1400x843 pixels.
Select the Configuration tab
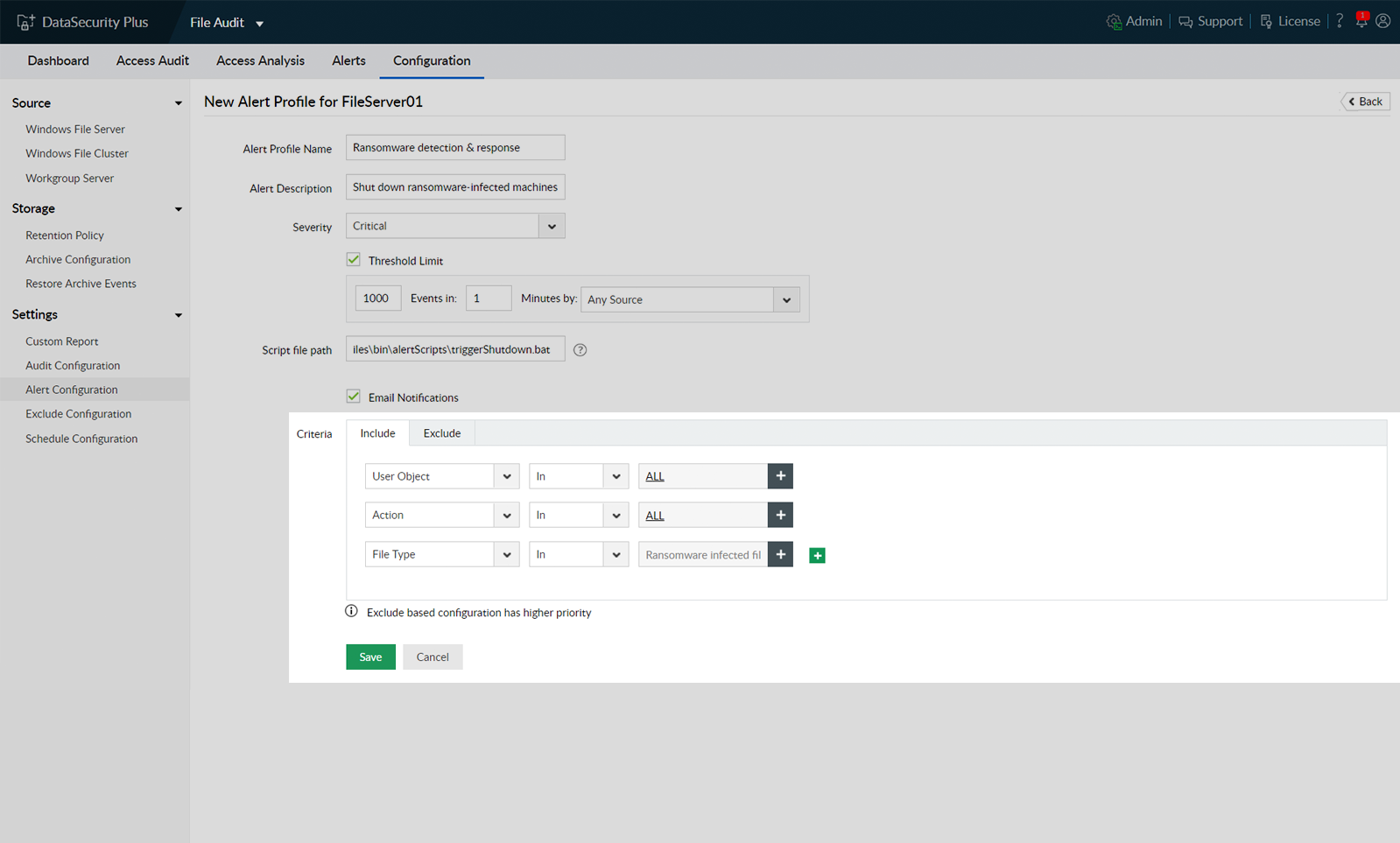coord(432,60)
